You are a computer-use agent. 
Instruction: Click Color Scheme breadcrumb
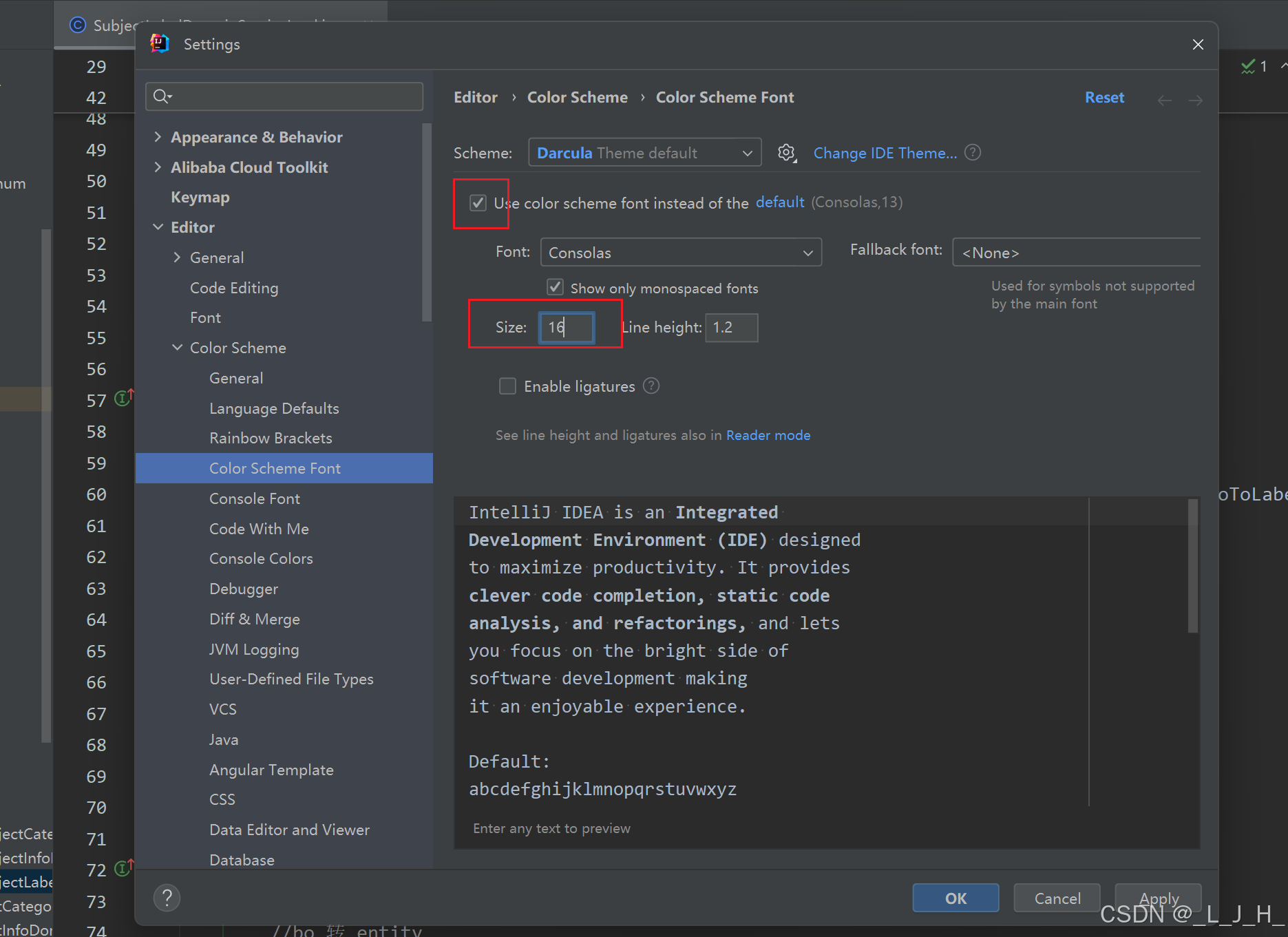(577, 97)
